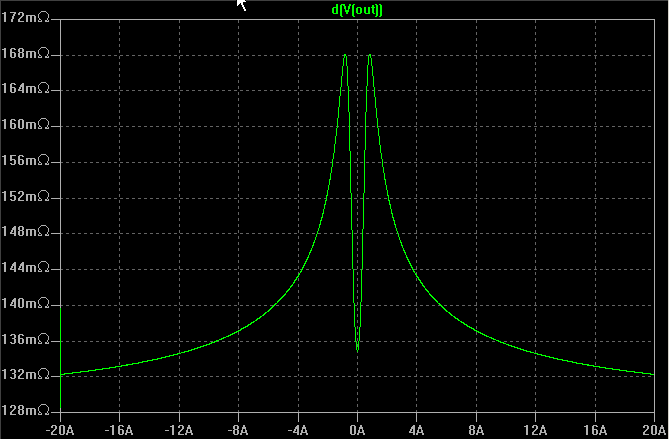This screenshot has width=669, height=439.
Task: Click the 144mΩ vertical axis label
Action: [x=26, y=268]
